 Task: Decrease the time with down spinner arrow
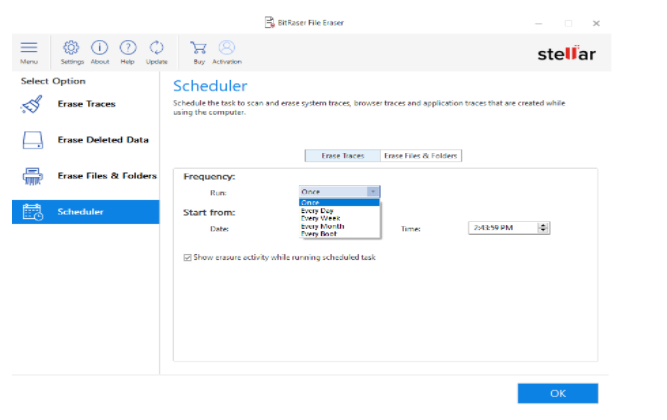pos(543,231)
